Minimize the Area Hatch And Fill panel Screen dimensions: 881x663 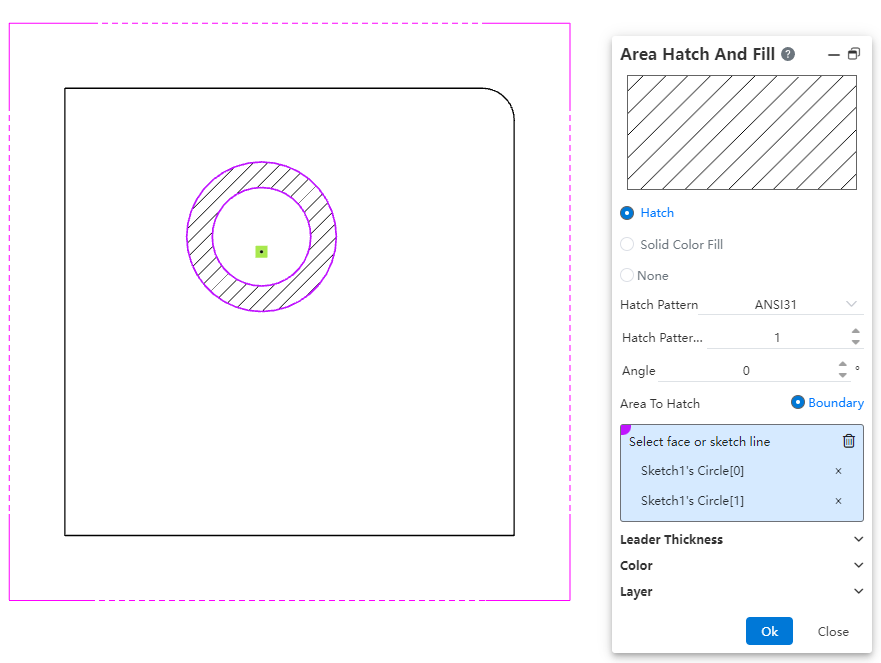pyautogui.click(x=834, y=55)
